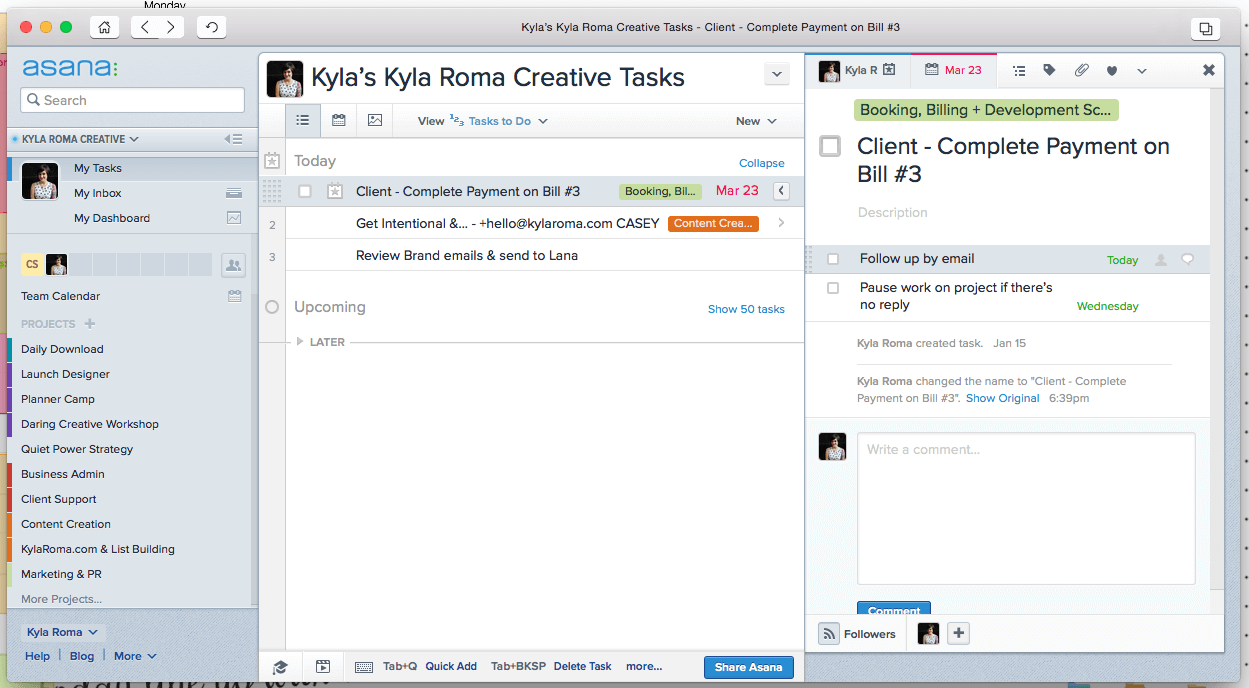
Task: Show 50 upcoming tasks
Action: [x=746, y=309]
